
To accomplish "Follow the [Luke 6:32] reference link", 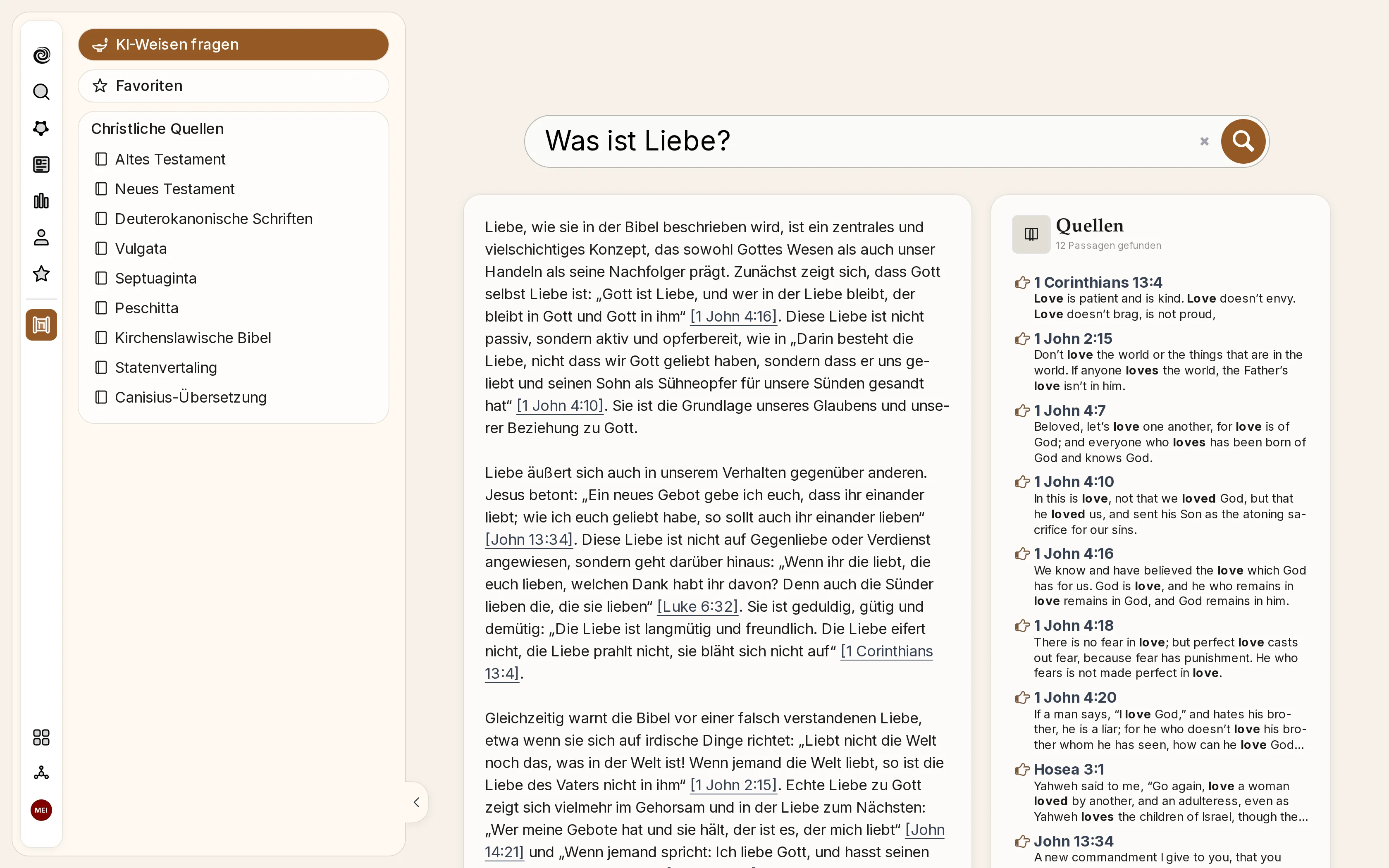I will coord(698,607).
